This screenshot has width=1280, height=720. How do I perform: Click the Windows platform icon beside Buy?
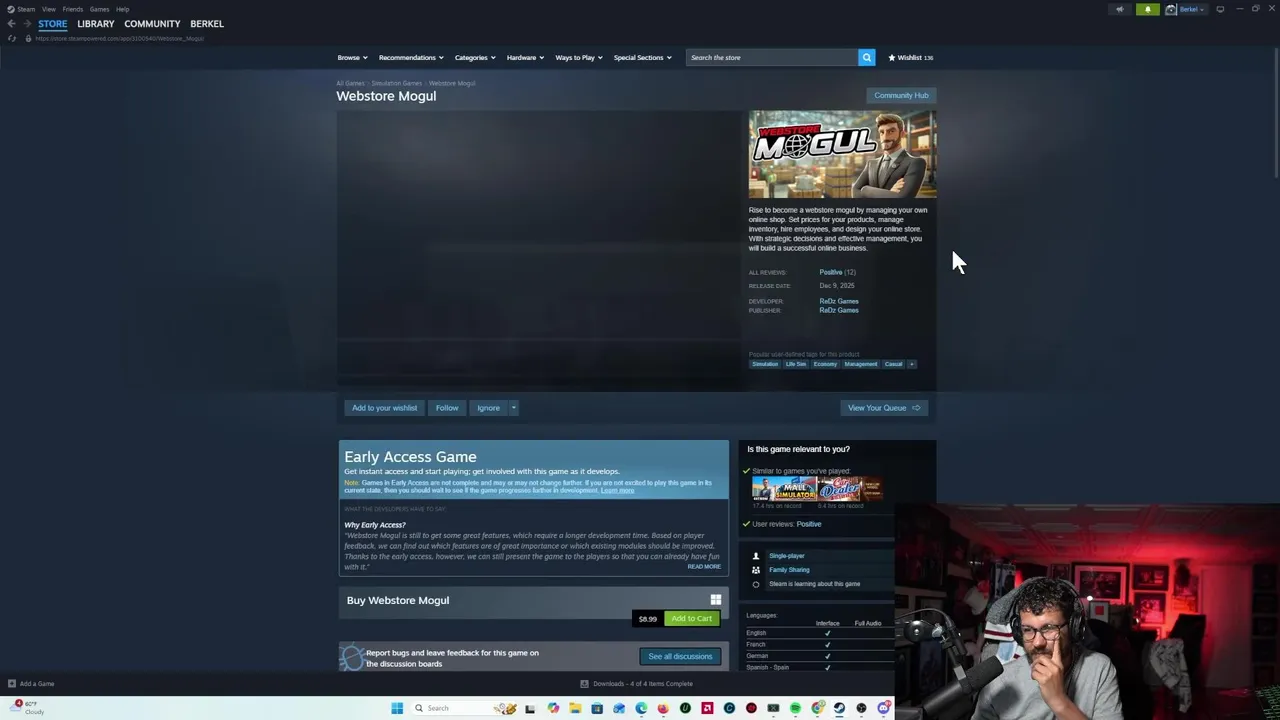(715, 600)
